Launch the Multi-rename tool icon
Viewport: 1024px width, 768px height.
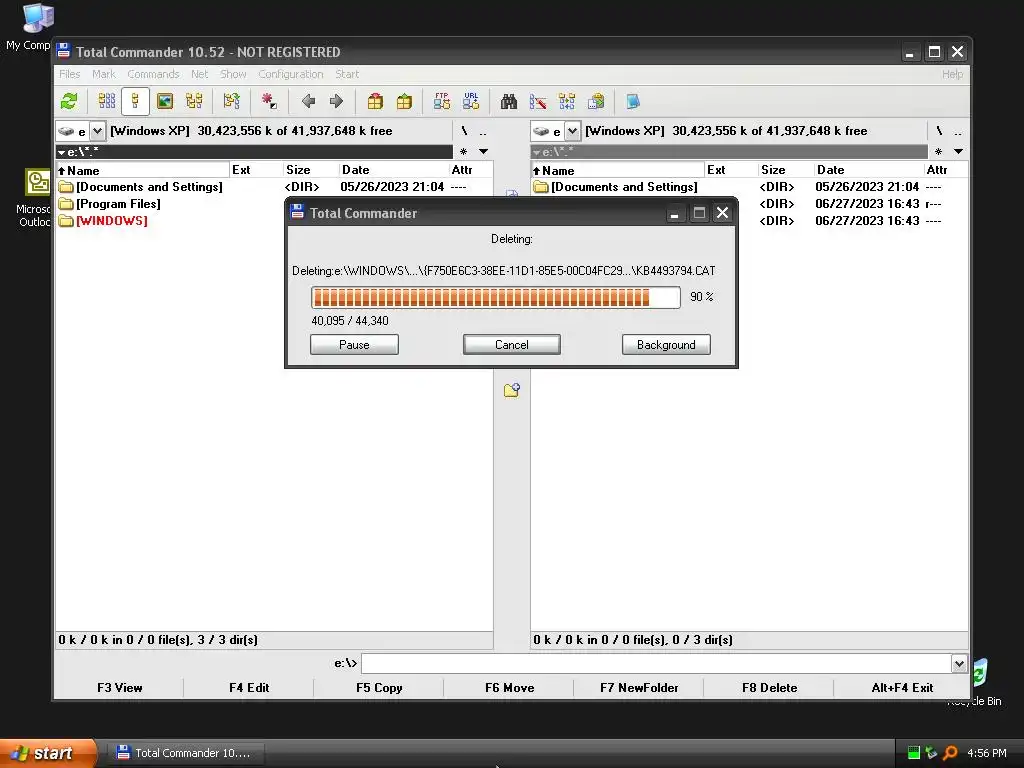tap(537, 101)
